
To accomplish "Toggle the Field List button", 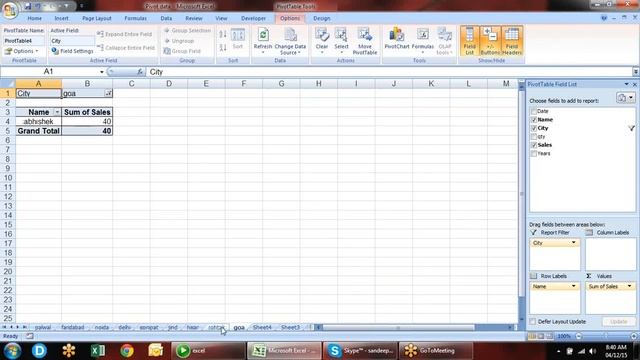I will pos(469,41).
